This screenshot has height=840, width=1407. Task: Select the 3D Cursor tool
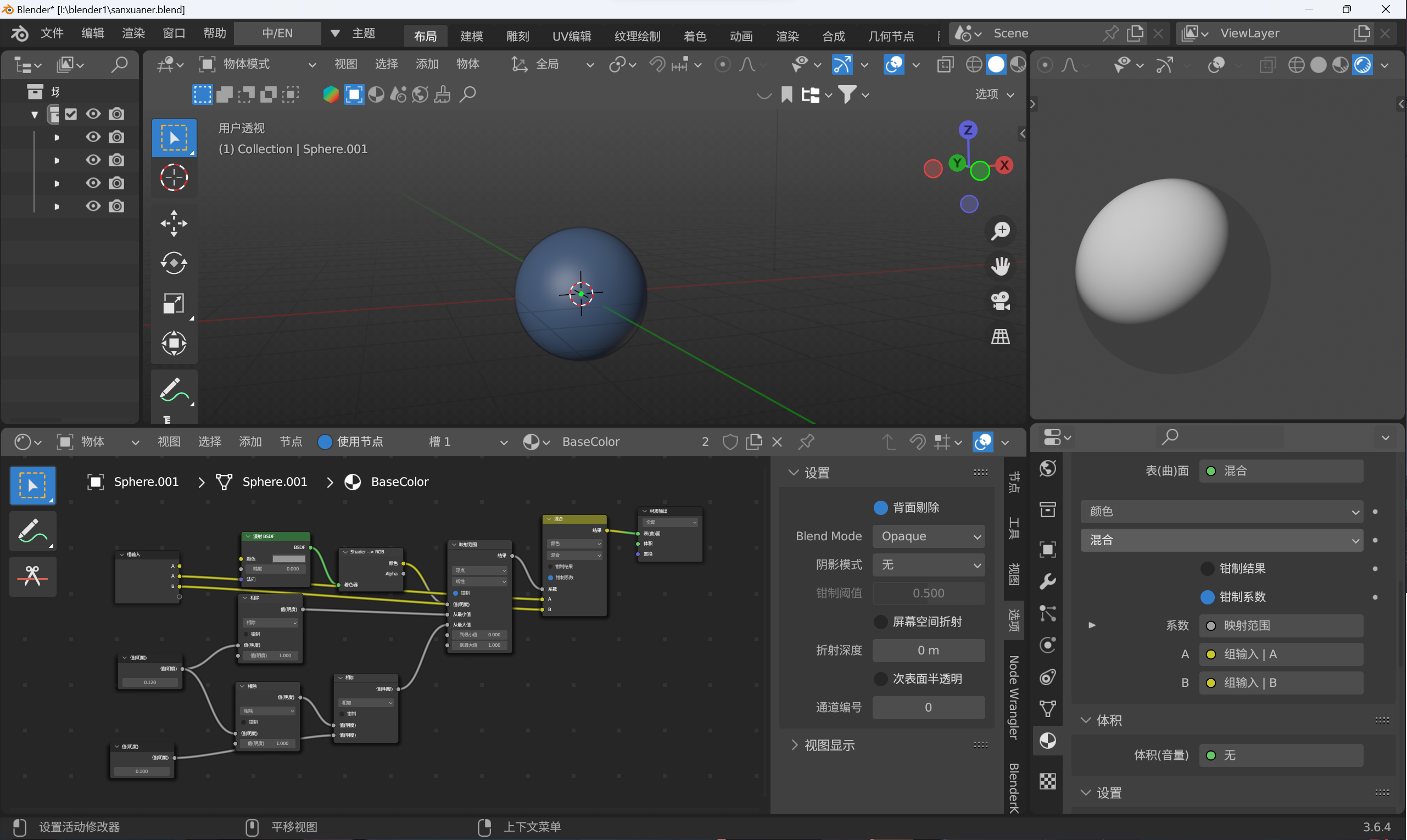[174, 178]
